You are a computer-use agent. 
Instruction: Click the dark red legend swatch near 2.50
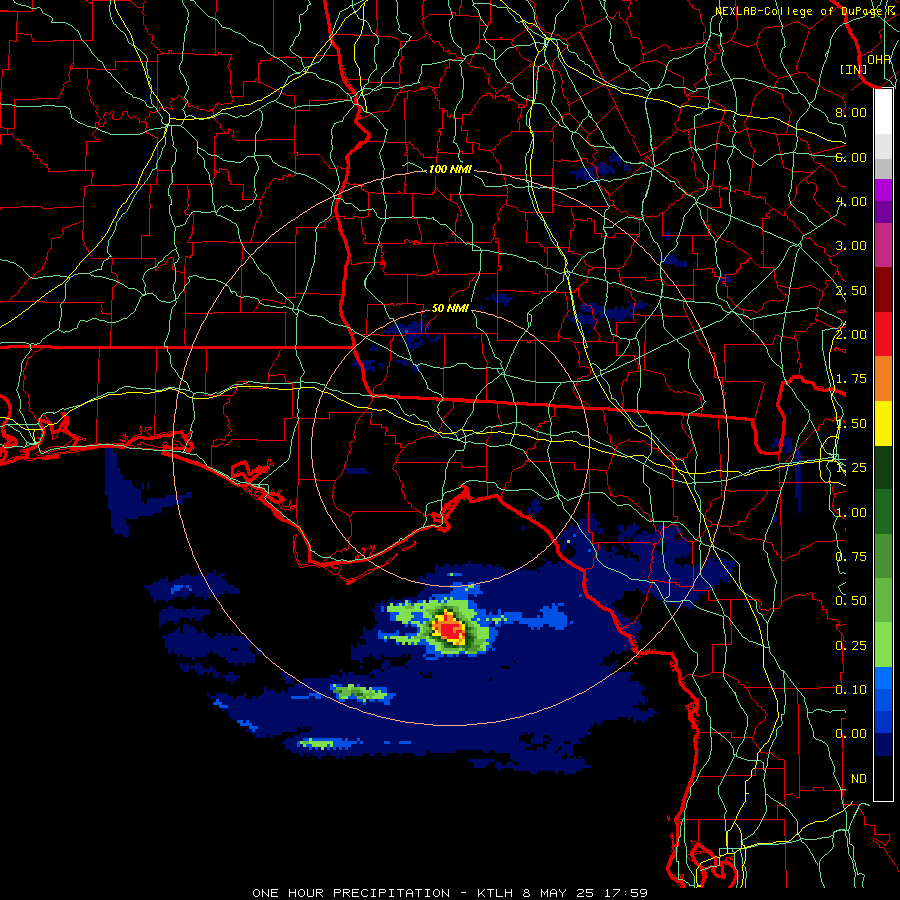(883, 290)
